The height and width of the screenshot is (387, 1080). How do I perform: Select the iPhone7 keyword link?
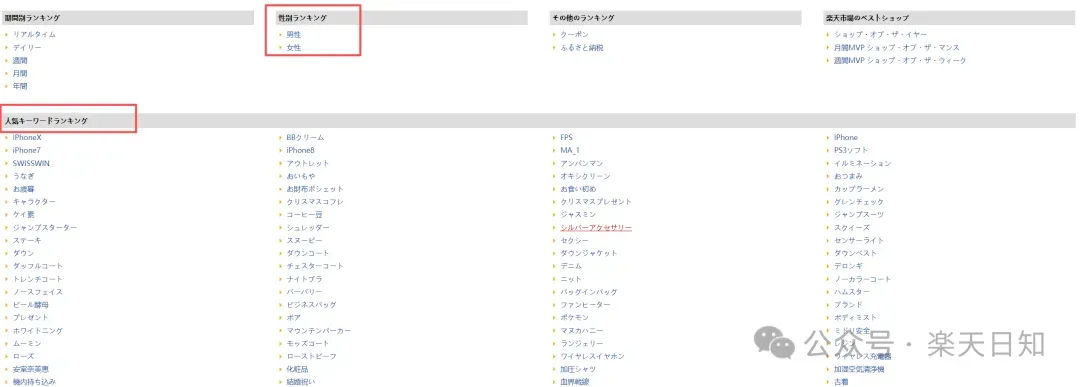[x=26, y=150]
